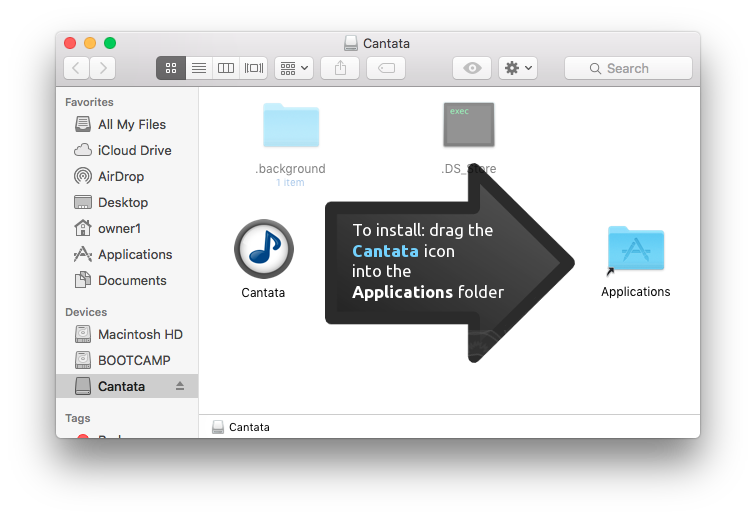Switch to icon view
The width and height of the screenshot is (756, 518).
171,68
